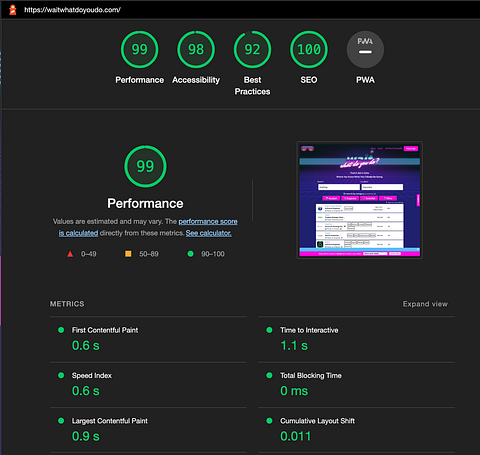Open the waitwhatdoyoudo.com URL link

click(x=72, y=10)
